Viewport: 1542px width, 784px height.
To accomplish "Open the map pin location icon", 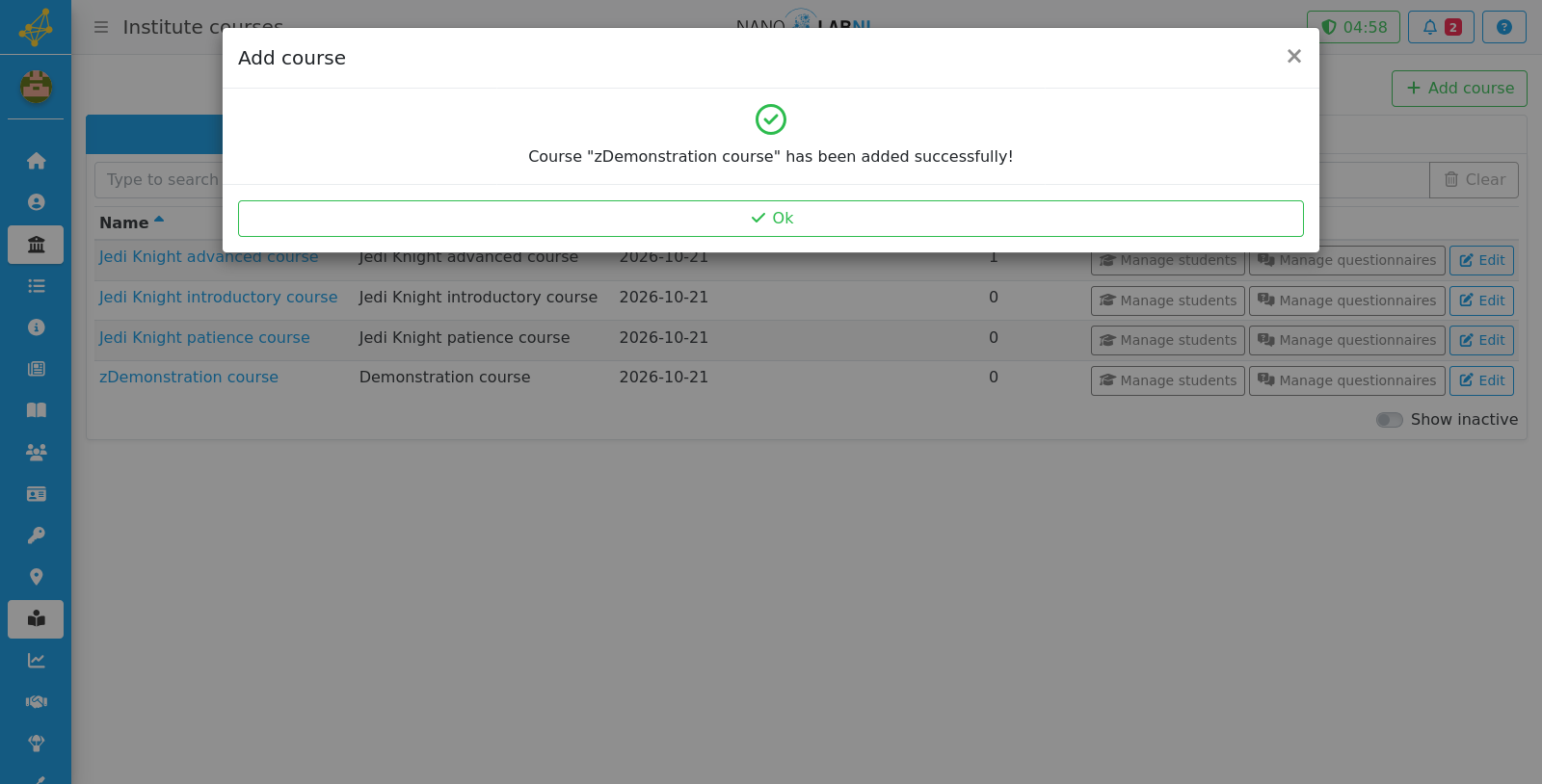I will [36, 577].
